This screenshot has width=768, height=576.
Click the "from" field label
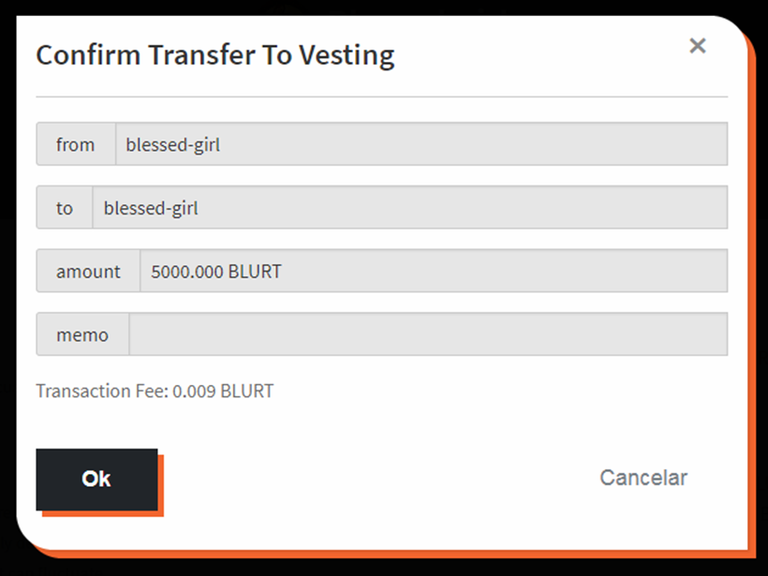click(76, 144)
